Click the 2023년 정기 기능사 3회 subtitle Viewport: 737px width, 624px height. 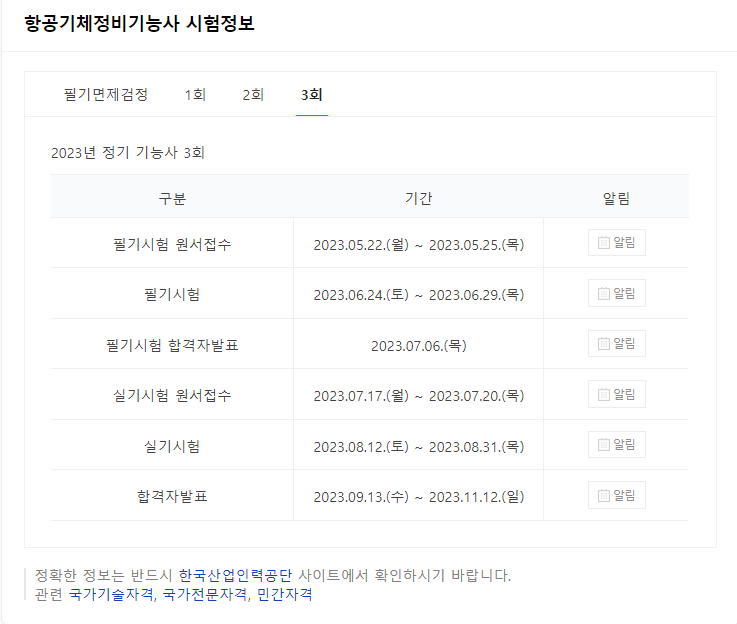pos(127,153)
